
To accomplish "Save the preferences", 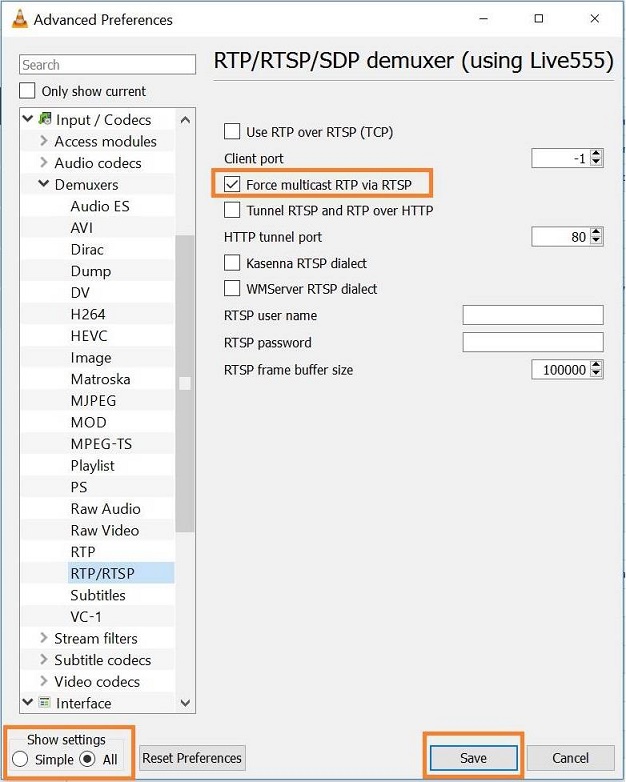I will [474, 758].
